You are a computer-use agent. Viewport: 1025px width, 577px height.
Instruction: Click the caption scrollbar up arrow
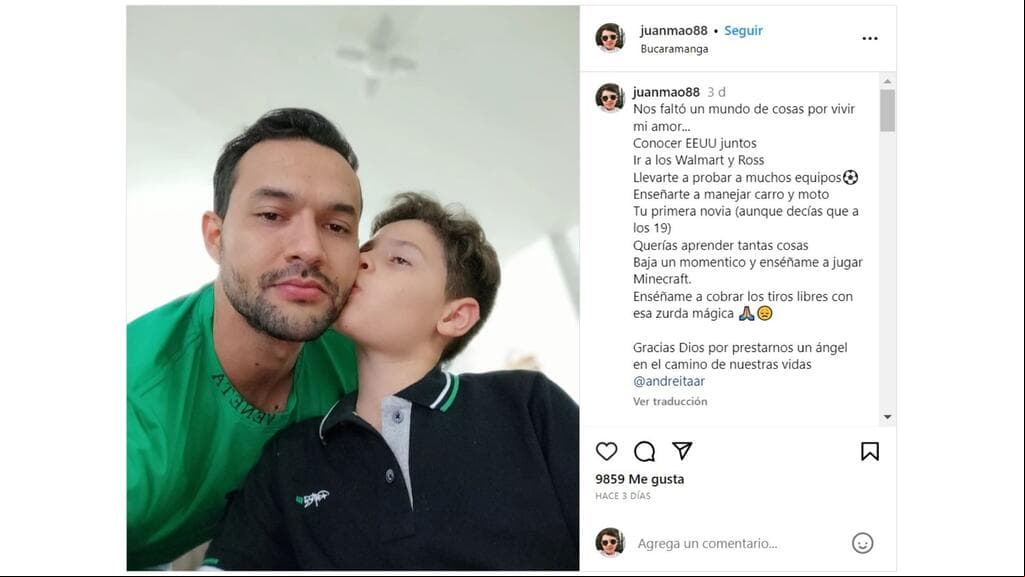point(887,81)
